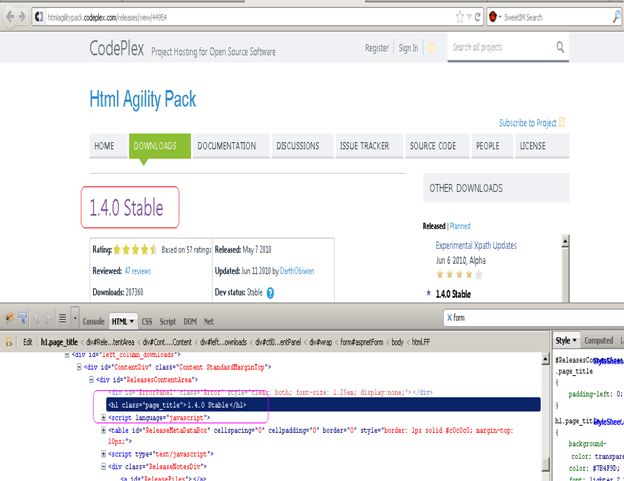Image resolution: width=624 pixels, height=481 pixels.
Task: Click the Subscribe to Project link
Action: 528,123
